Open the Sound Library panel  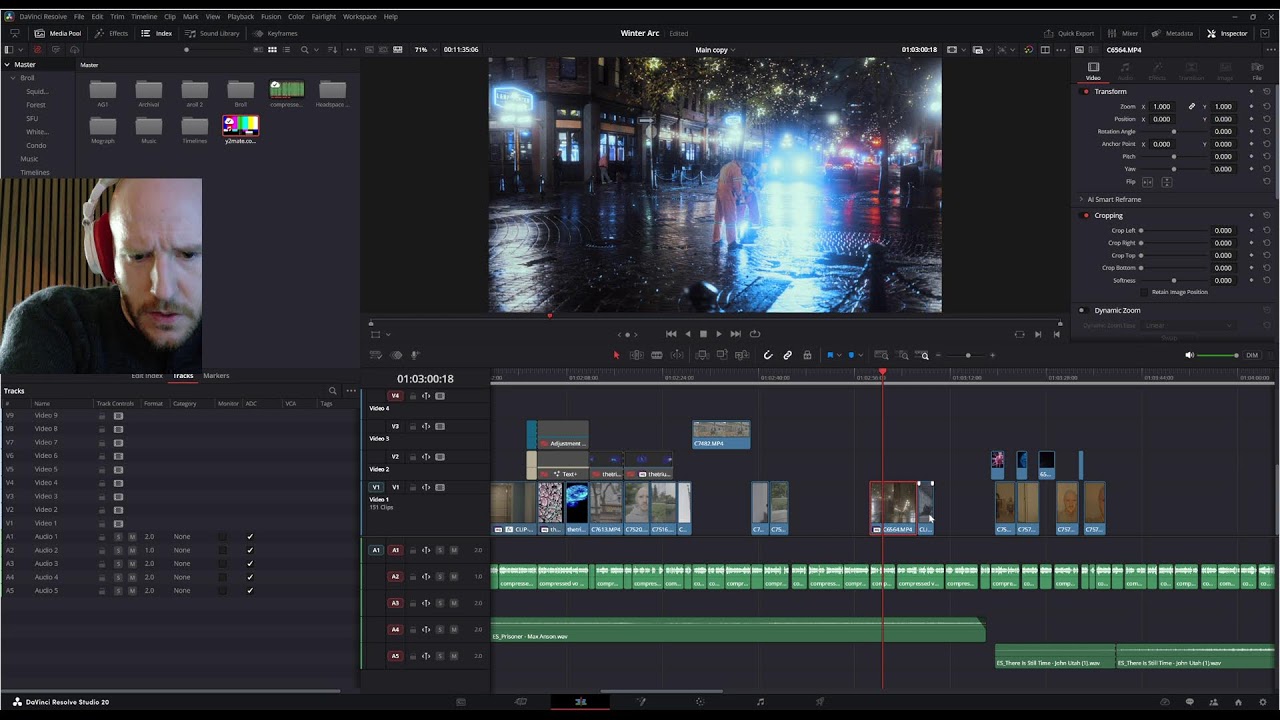point(212,33)
